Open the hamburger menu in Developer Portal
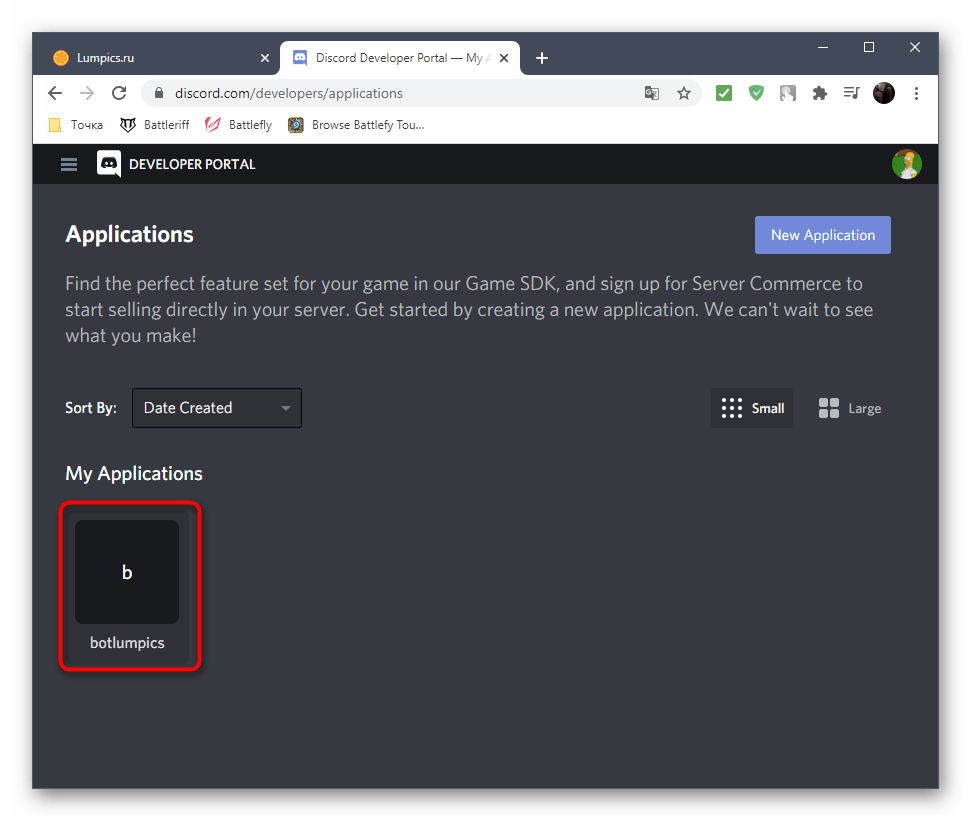Image resolution: width=971 pixels, height=821 pixels. click(69, 164)
